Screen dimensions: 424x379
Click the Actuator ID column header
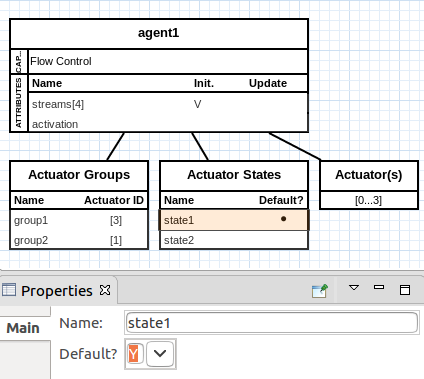pyautogui.click(x=114, y=200)
